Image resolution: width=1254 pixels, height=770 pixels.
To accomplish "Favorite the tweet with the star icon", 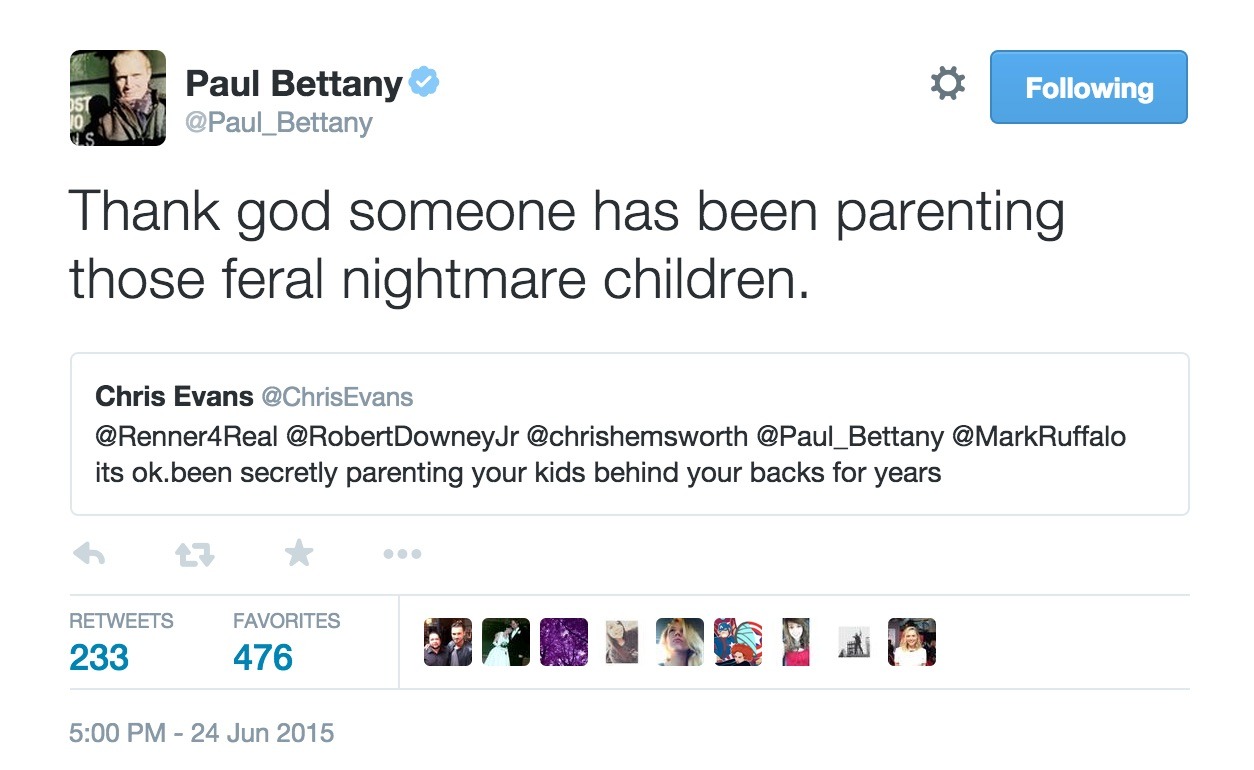I will click(x=298, y=553).
